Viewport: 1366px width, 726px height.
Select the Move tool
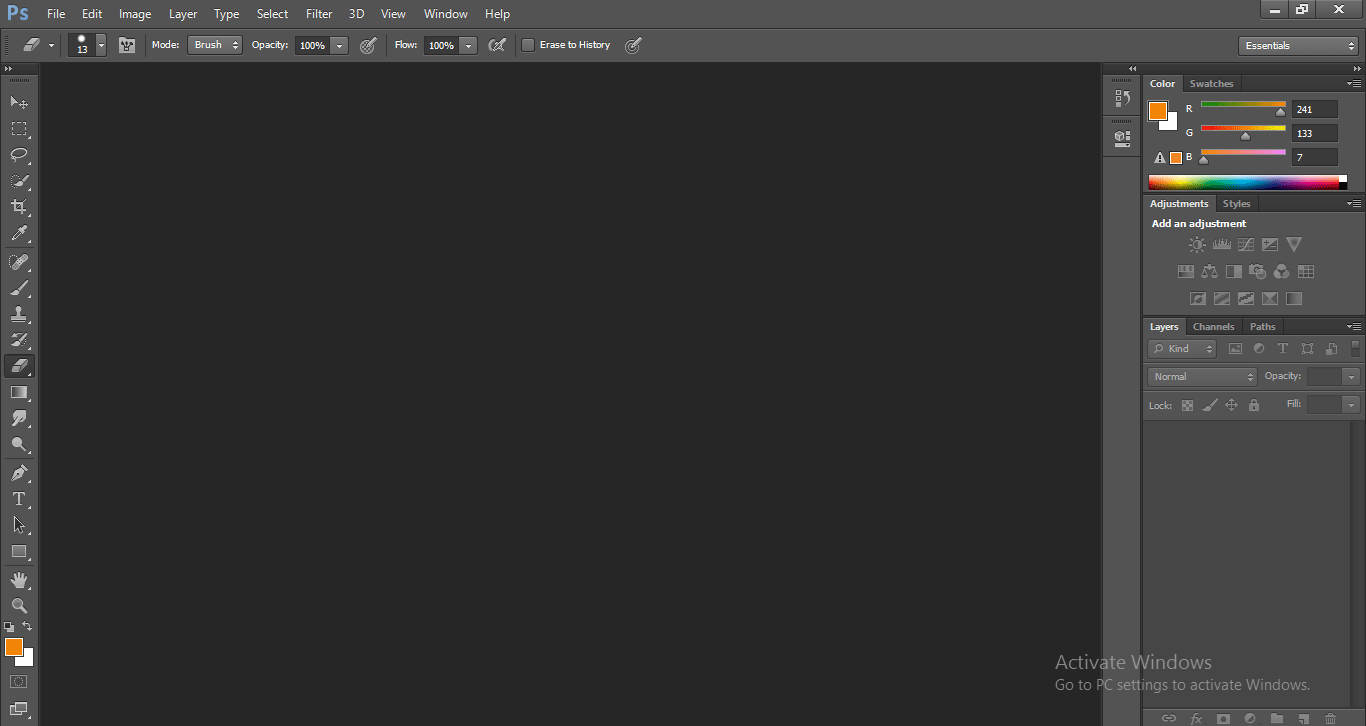pos(19,102)
